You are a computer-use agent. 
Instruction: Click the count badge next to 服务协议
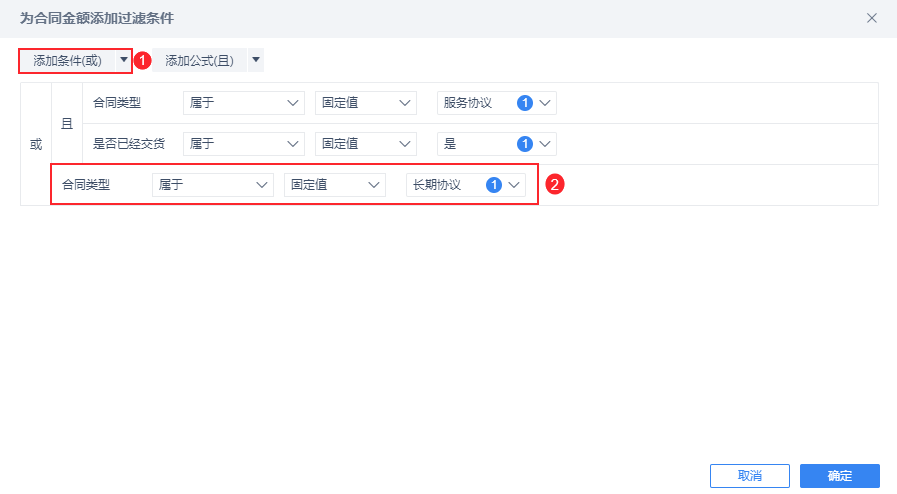click(525, 102)
